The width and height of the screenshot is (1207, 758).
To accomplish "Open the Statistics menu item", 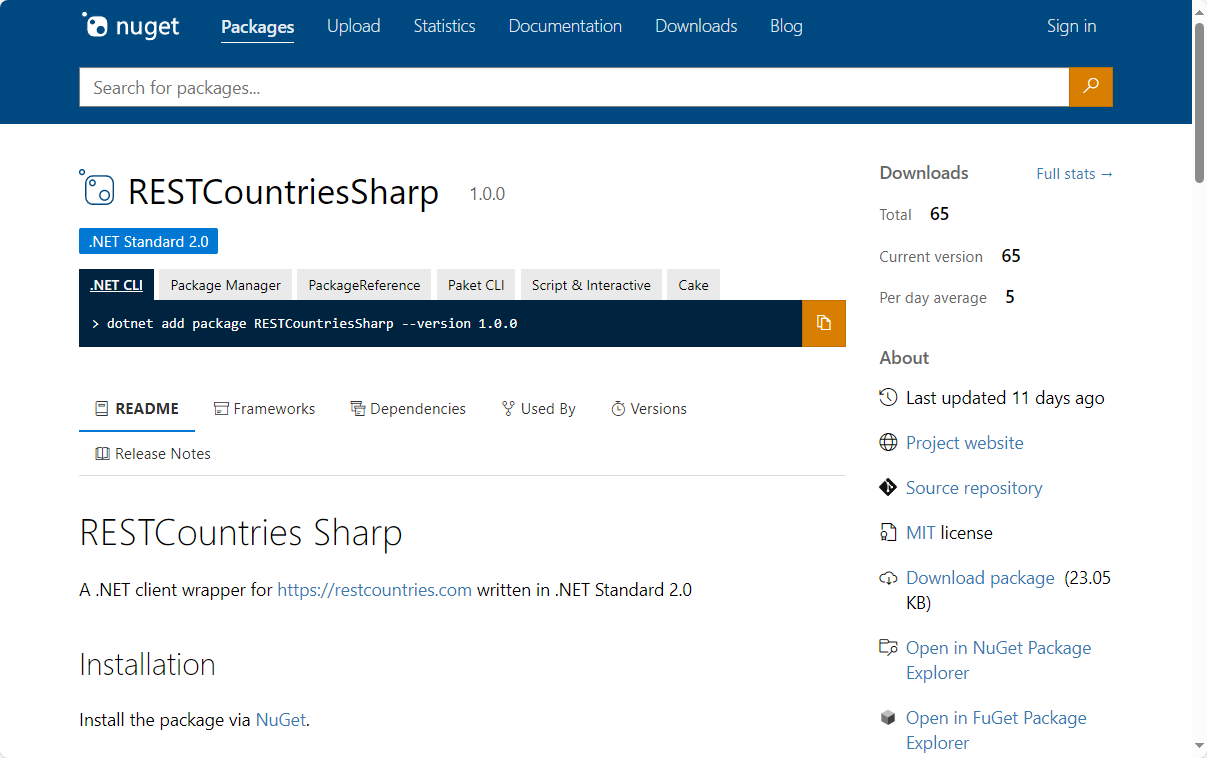I will coord(444,26).
